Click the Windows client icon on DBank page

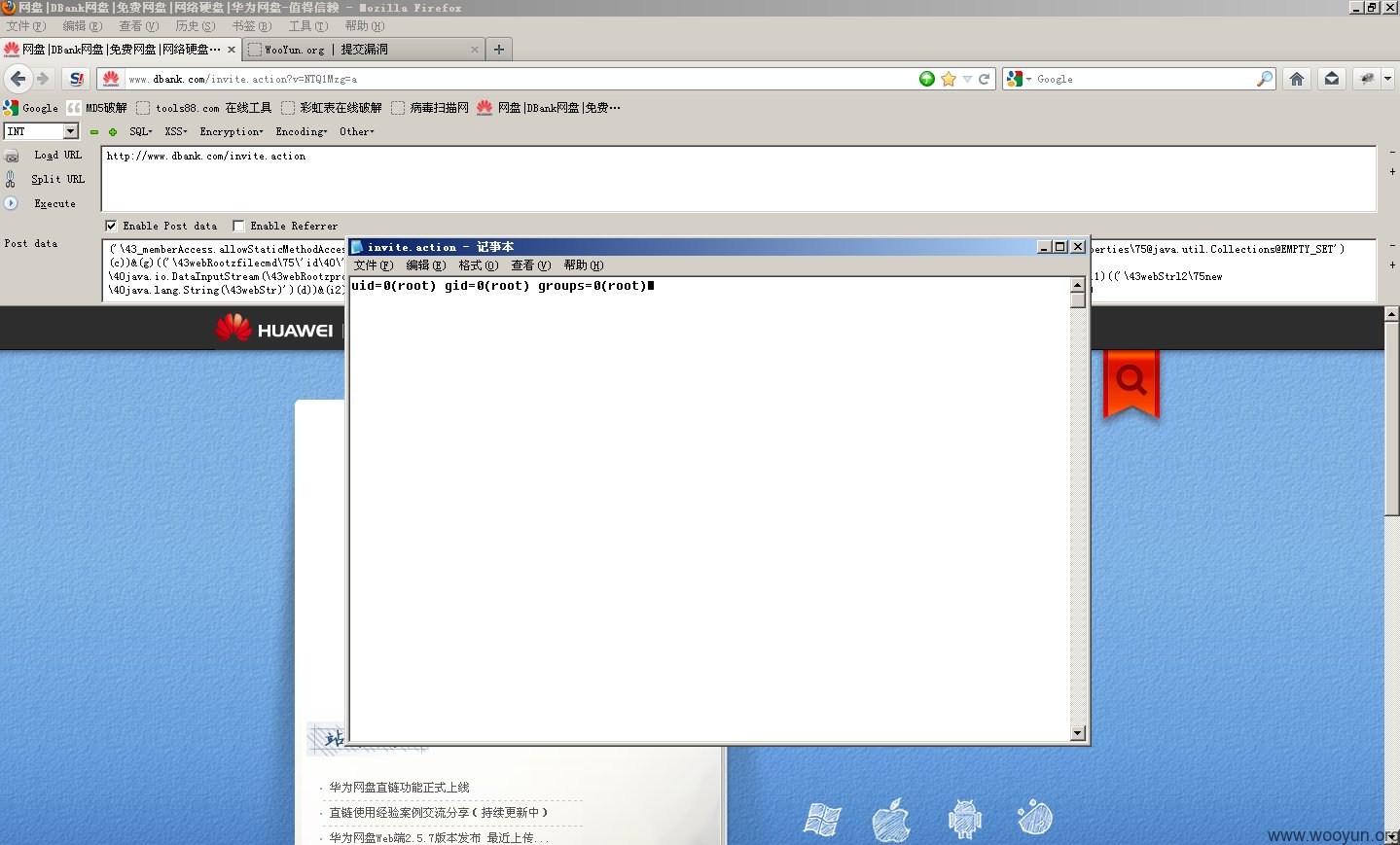(822, 820)
